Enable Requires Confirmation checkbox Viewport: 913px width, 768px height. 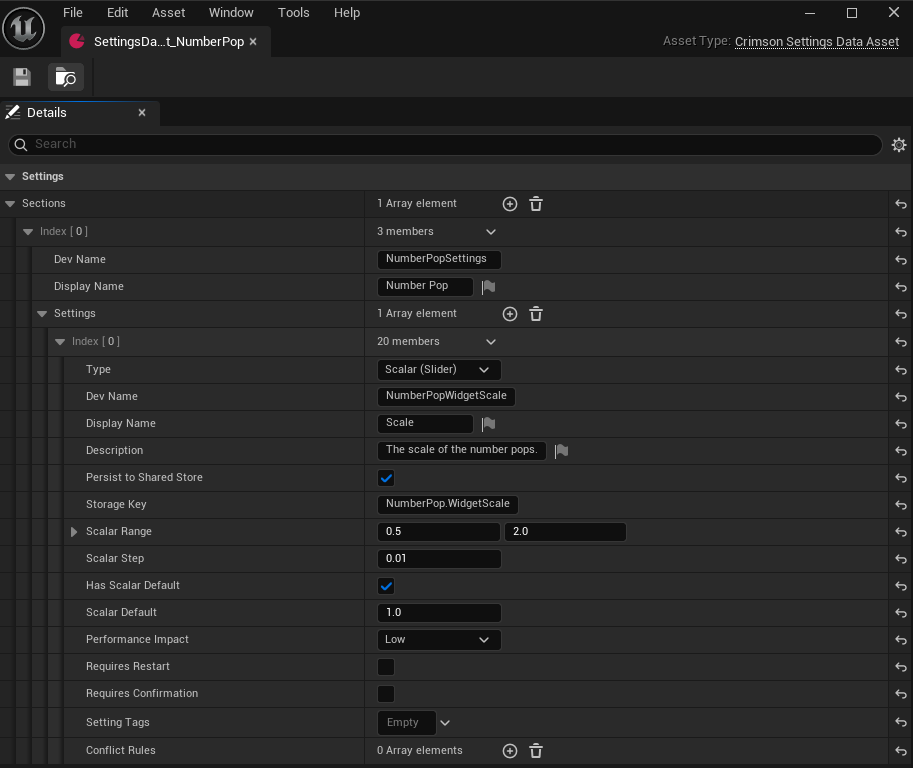click(x=386, y=693)
